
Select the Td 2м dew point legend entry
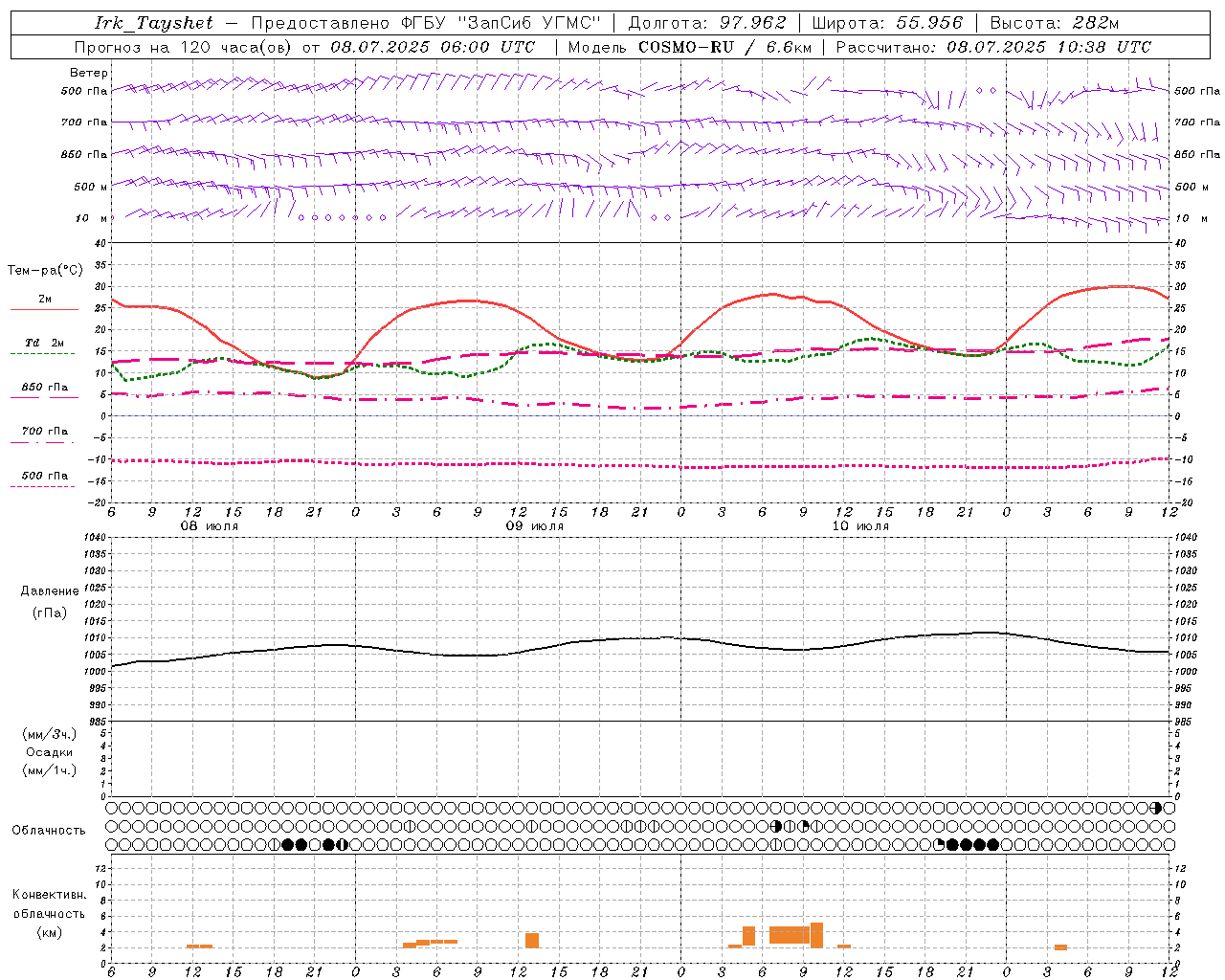click(x=45, y=343)
